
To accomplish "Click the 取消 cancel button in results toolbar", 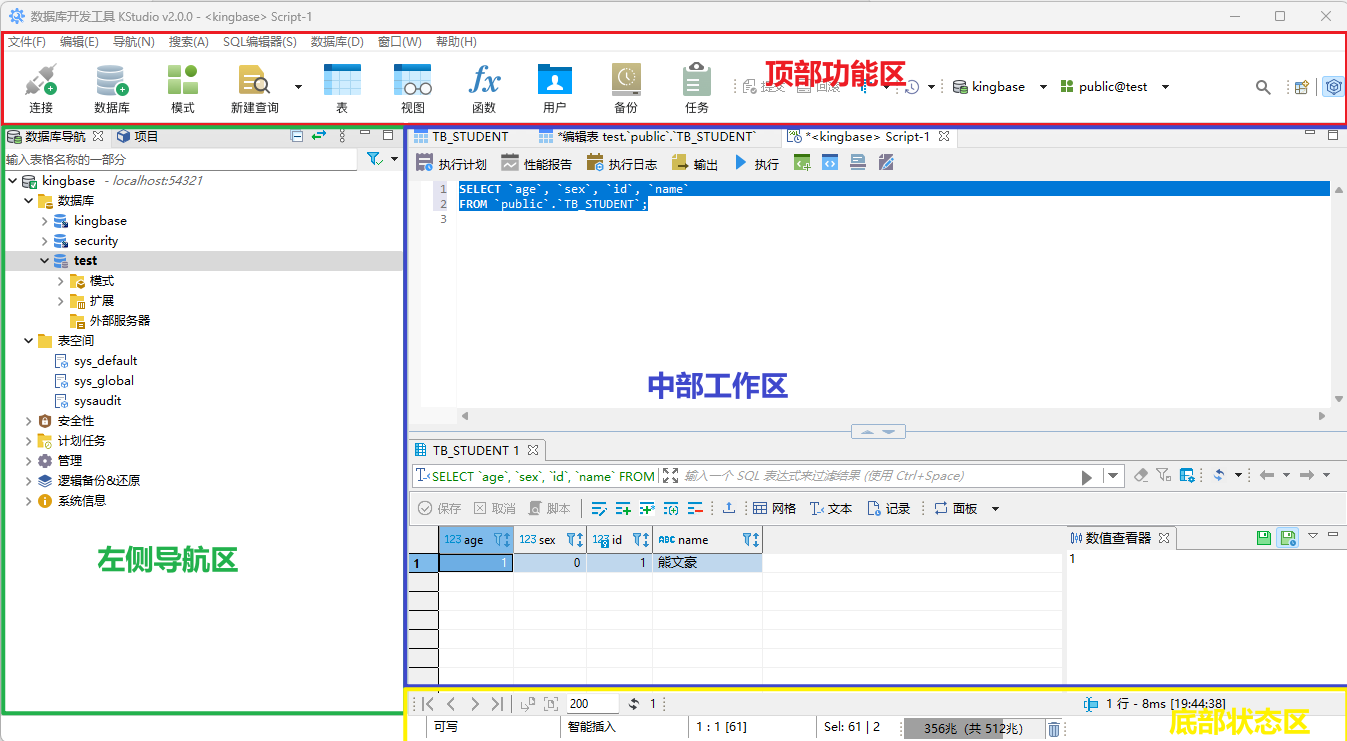I will point(495,508).
